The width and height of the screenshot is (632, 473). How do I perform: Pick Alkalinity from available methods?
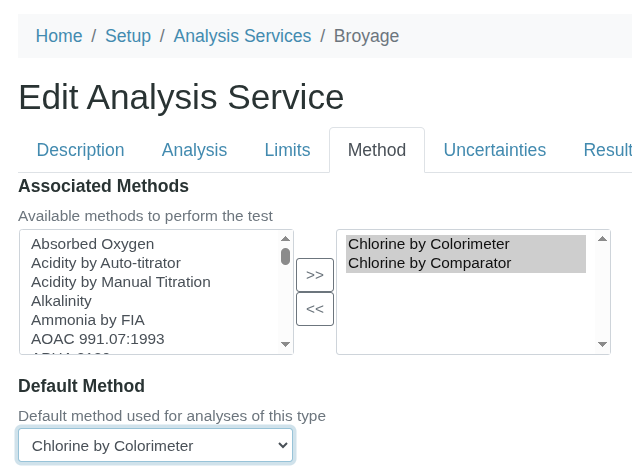pos(61,301)
